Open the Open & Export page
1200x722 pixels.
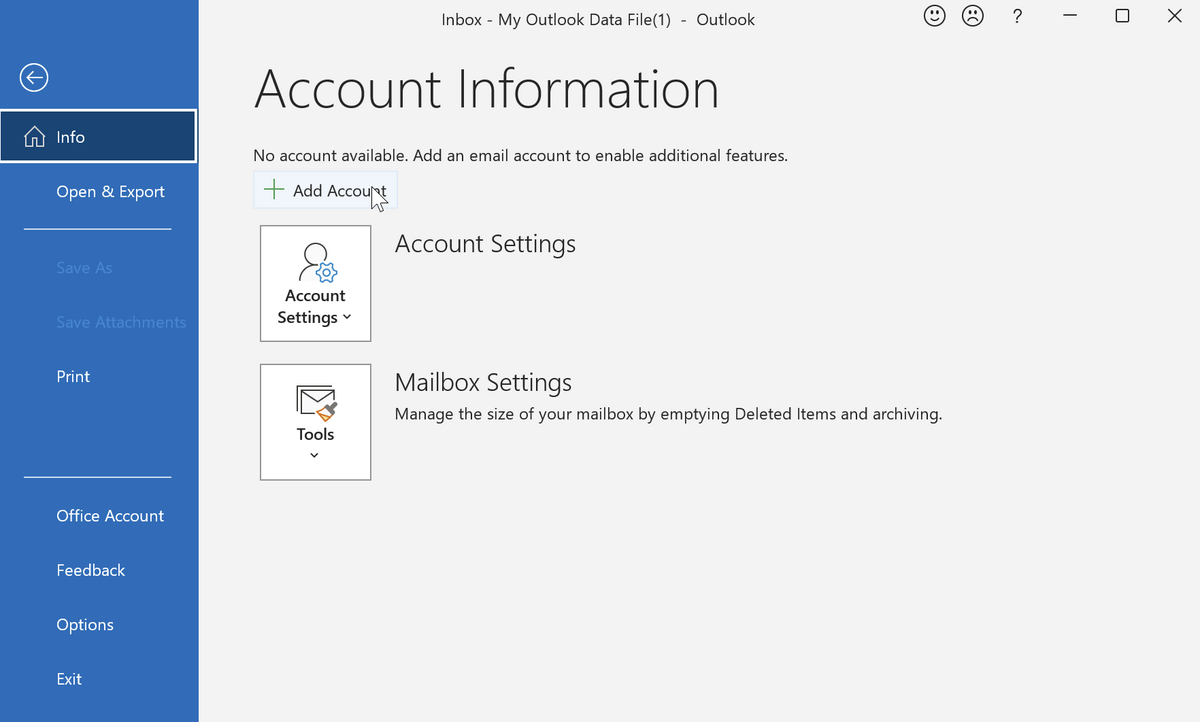[x=110, y=192]
